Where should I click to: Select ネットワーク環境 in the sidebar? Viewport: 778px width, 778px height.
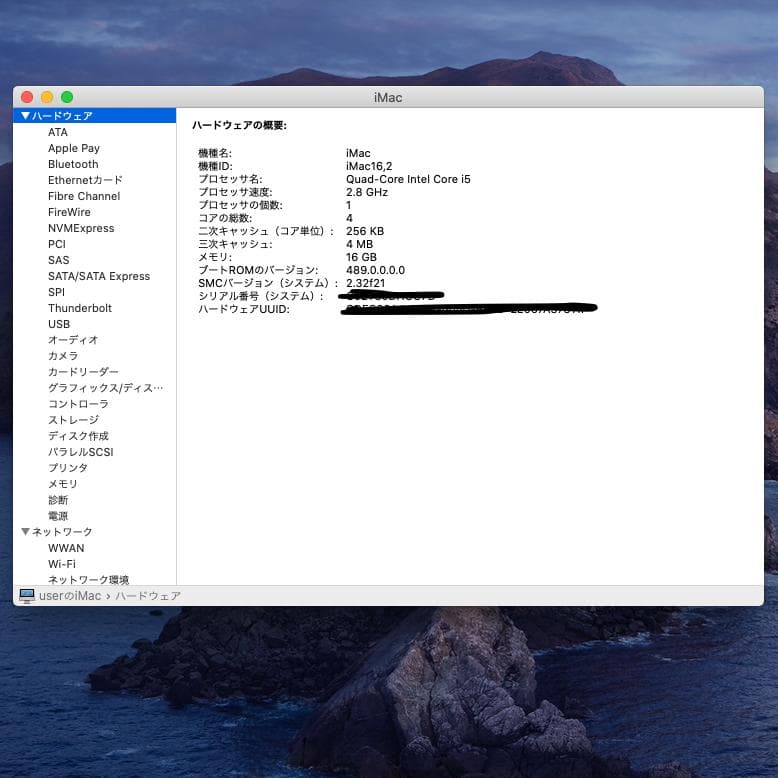[x=88, y=580]
